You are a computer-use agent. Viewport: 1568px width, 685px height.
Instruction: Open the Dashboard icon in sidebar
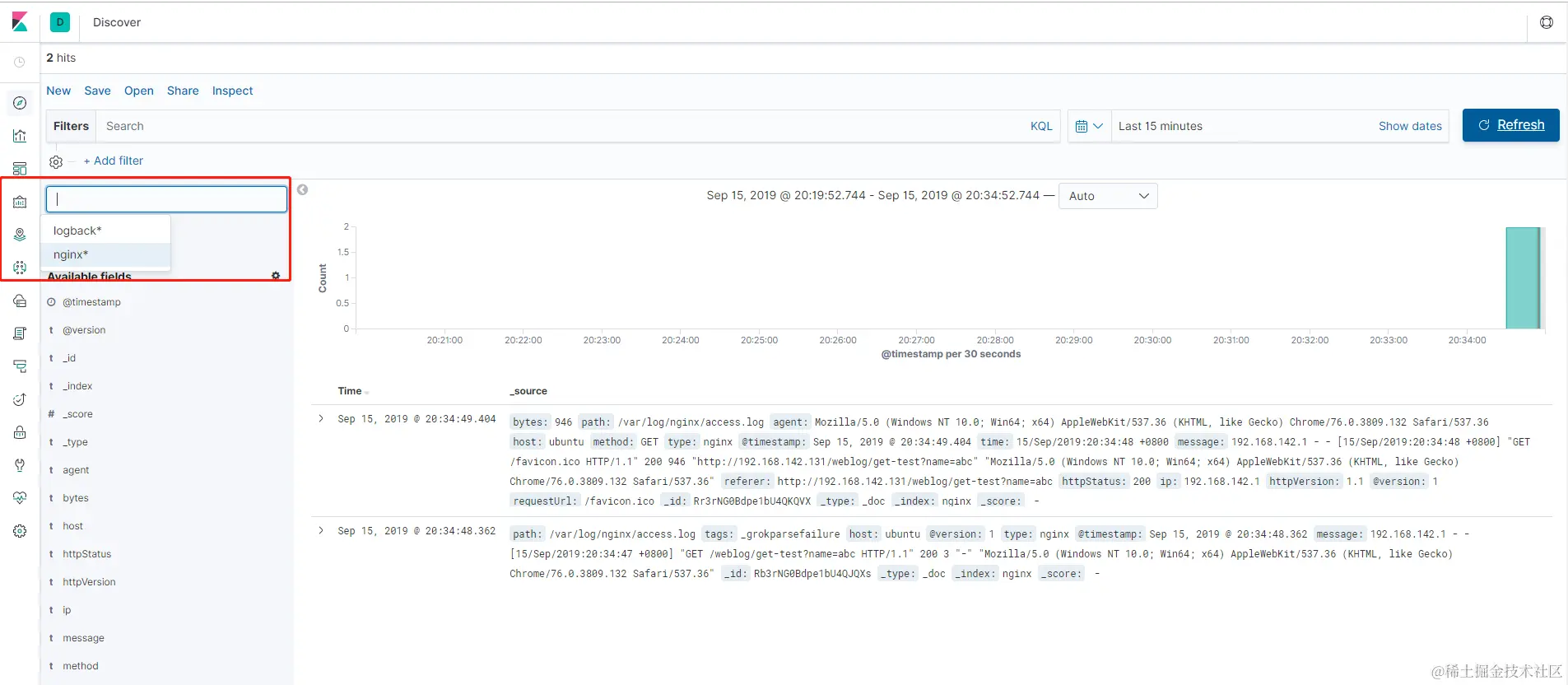(x=20, y=169)
